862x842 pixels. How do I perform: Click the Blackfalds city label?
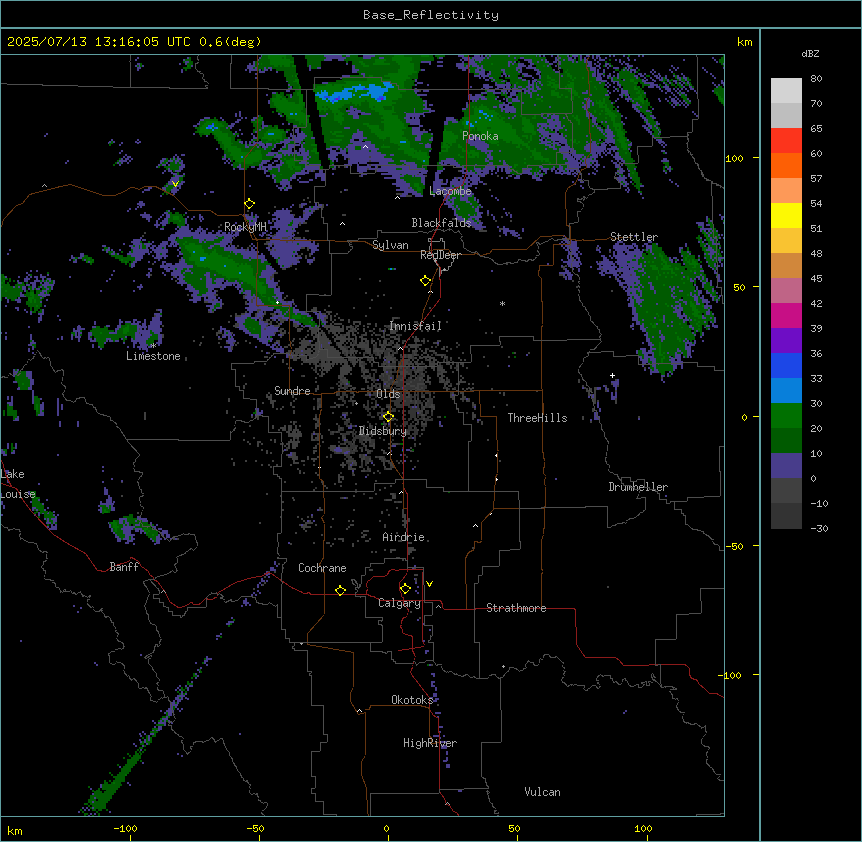click(x=441, y=223)
